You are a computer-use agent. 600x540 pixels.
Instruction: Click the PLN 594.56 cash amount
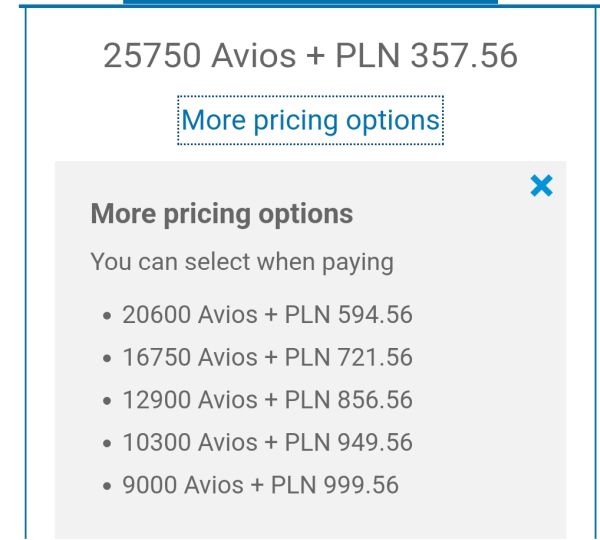(x=349, y=315)
